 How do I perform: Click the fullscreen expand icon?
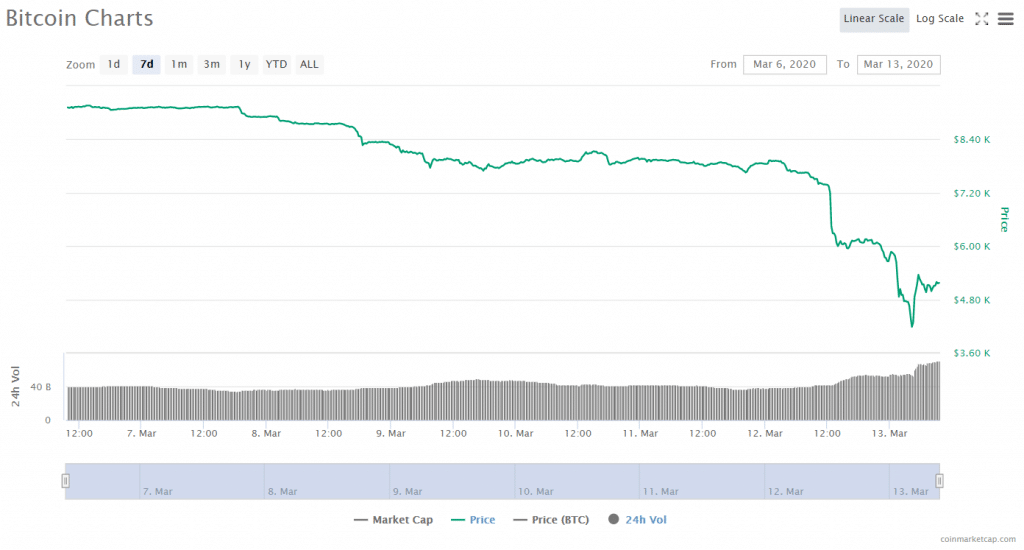(981, 18)
